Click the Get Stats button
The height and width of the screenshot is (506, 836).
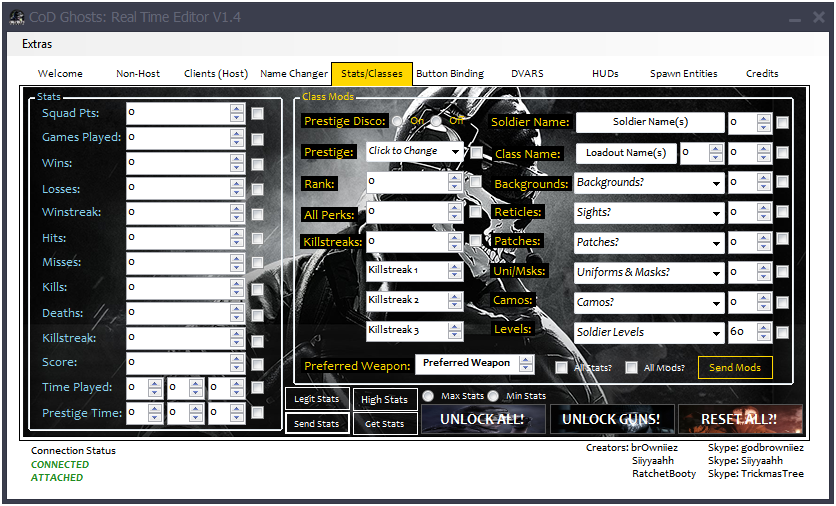point(384,424)
